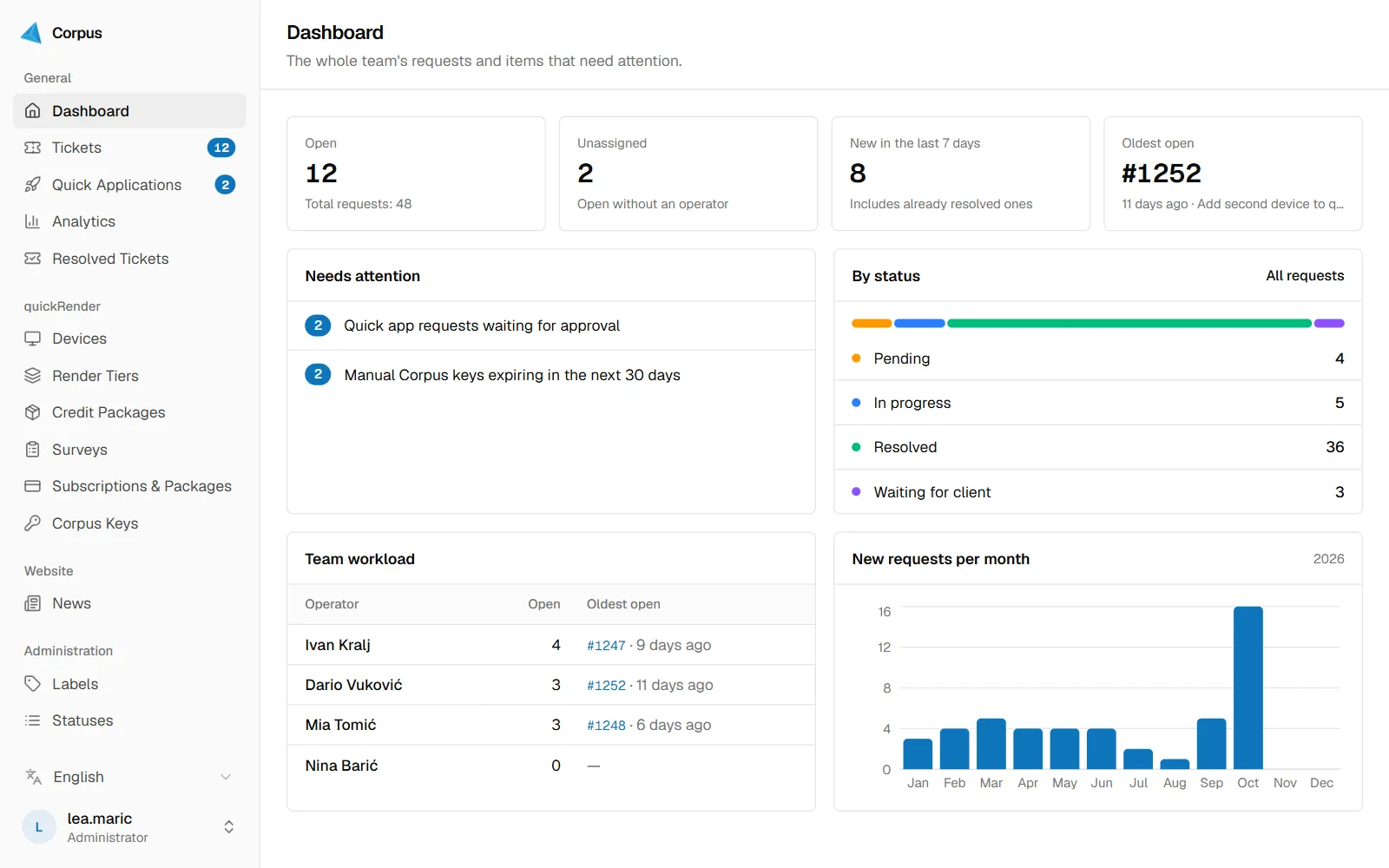
Task: Click the Statuses list icon
Action: [33, 720]
